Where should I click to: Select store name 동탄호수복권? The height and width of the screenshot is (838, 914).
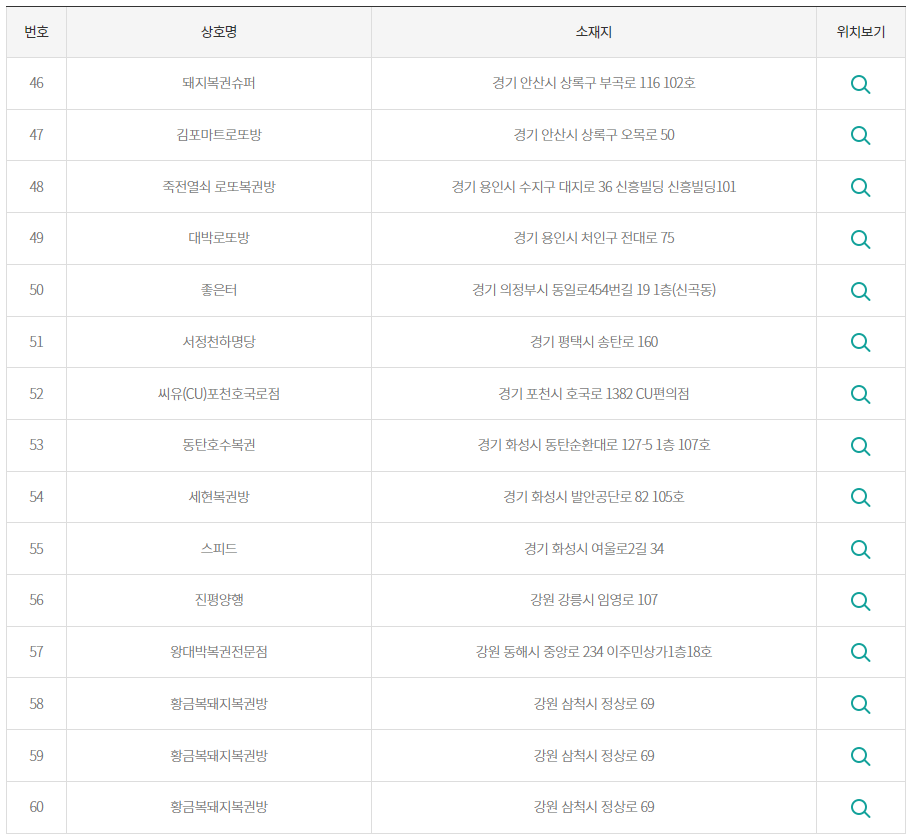(219, 445)
